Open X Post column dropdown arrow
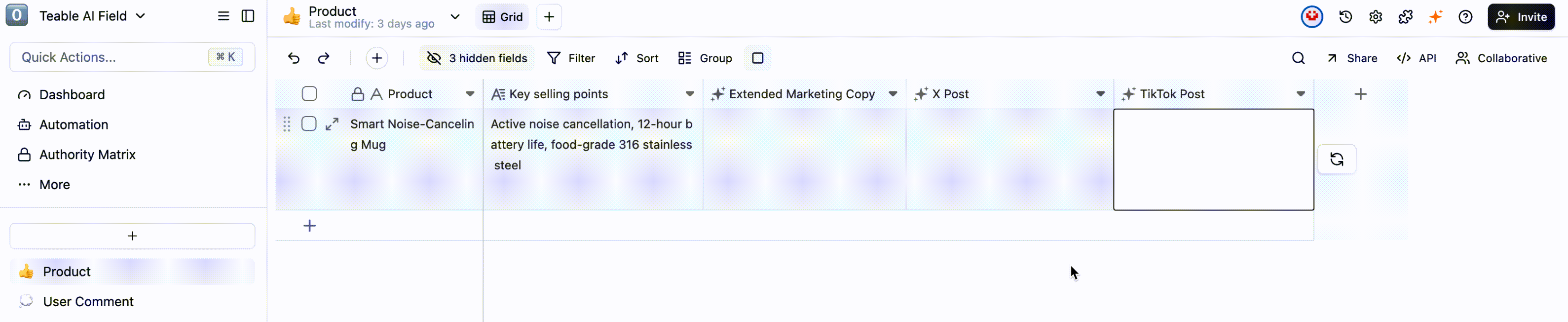 click(1101, 94)
